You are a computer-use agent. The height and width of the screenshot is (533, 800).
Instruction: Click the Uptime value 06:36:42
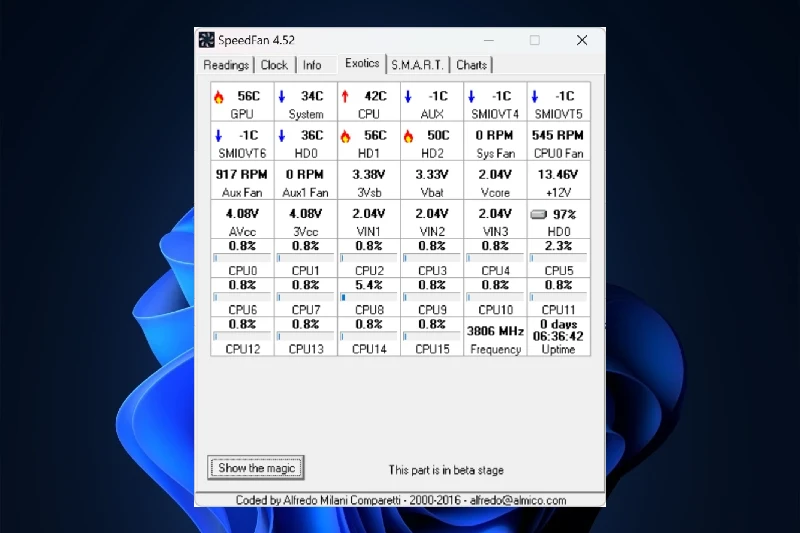pyautogui.click(x=558, y=337)
